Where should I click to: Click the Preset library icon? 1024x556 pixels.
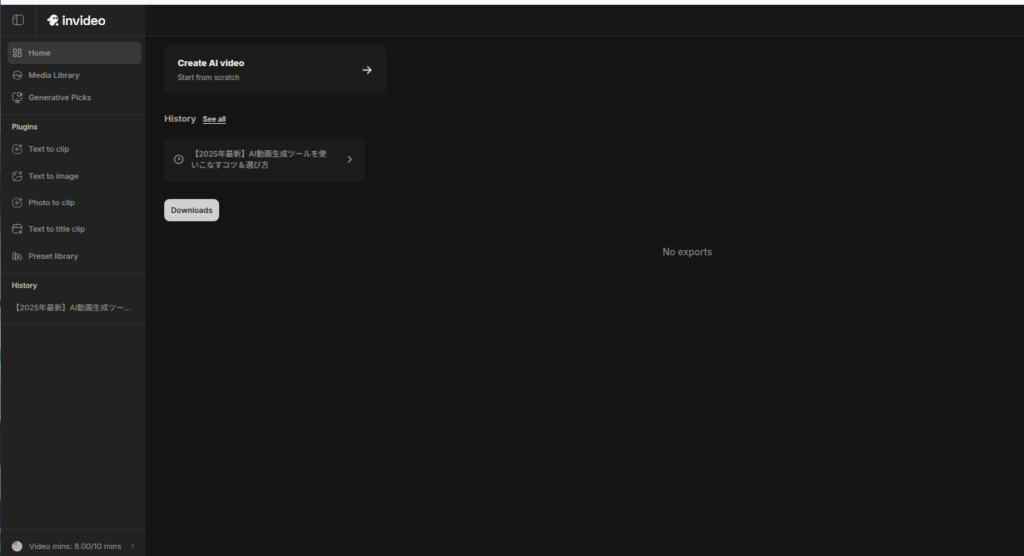(x=17, y=256)
